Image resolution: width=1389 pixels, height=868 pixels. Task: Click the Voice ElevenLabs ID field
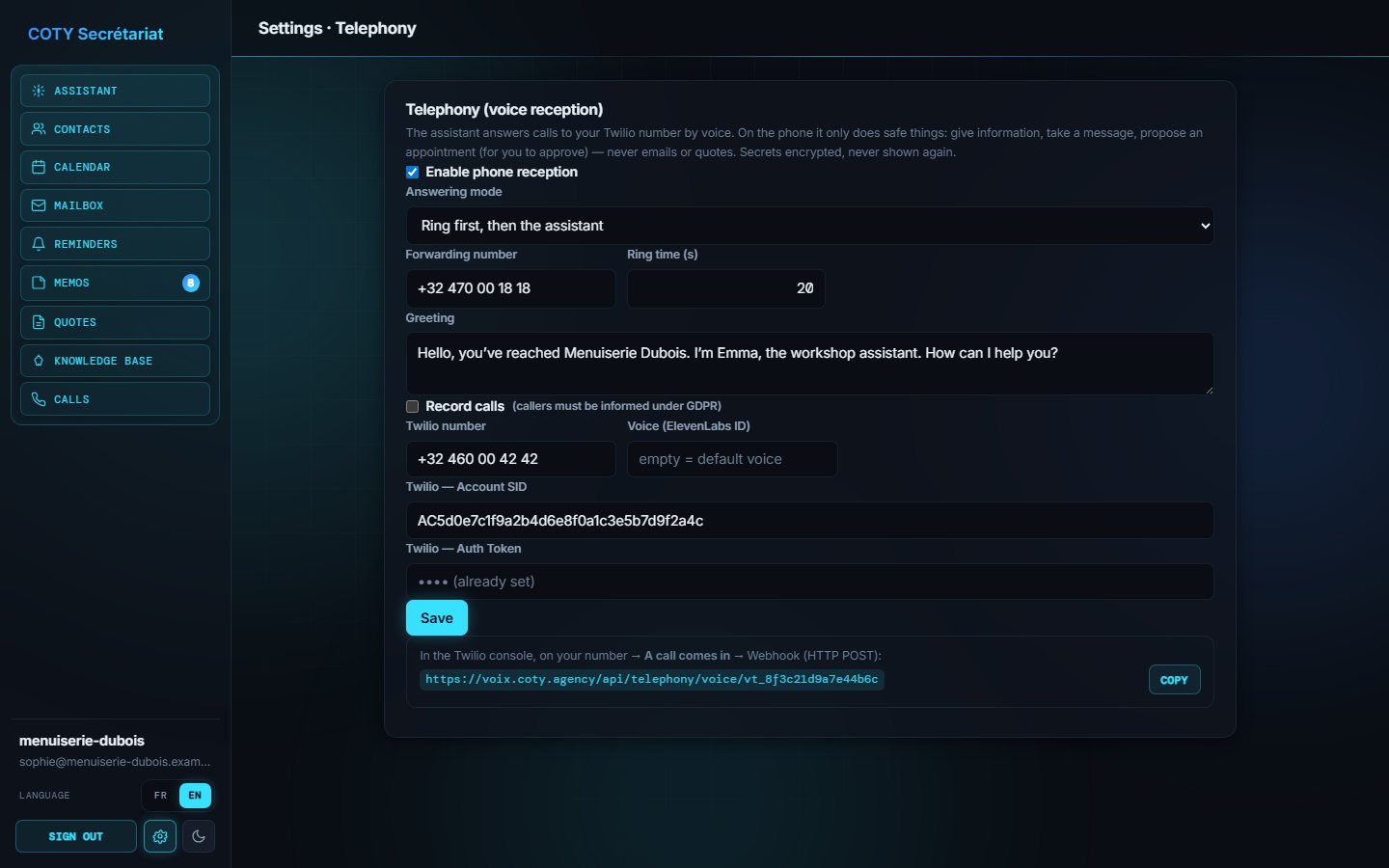coord(732,459)
